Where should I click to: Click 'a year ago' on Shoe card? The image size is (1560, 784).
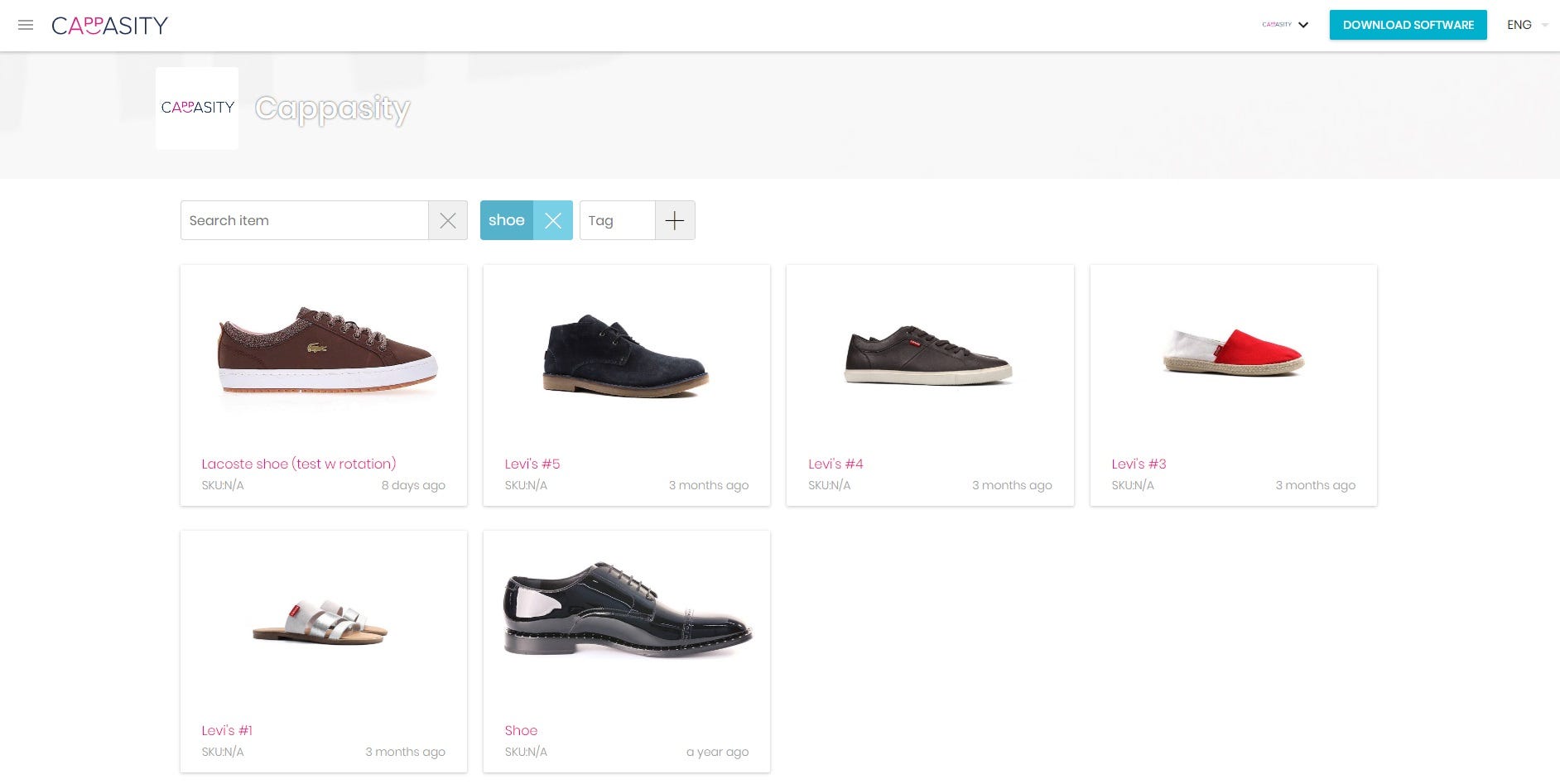717,752
